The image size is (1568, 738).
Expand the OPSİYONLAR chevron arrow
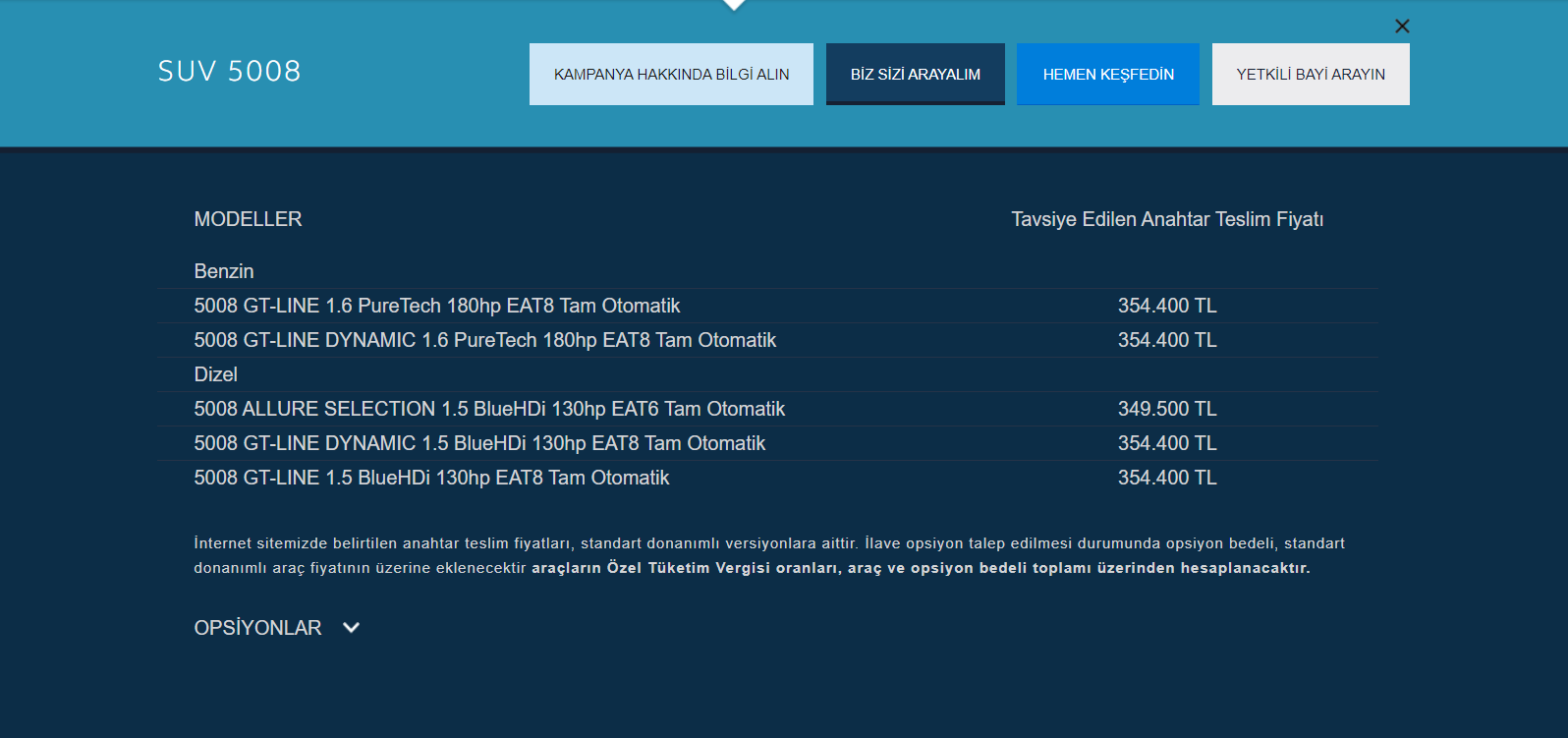[x=351, y=628]
